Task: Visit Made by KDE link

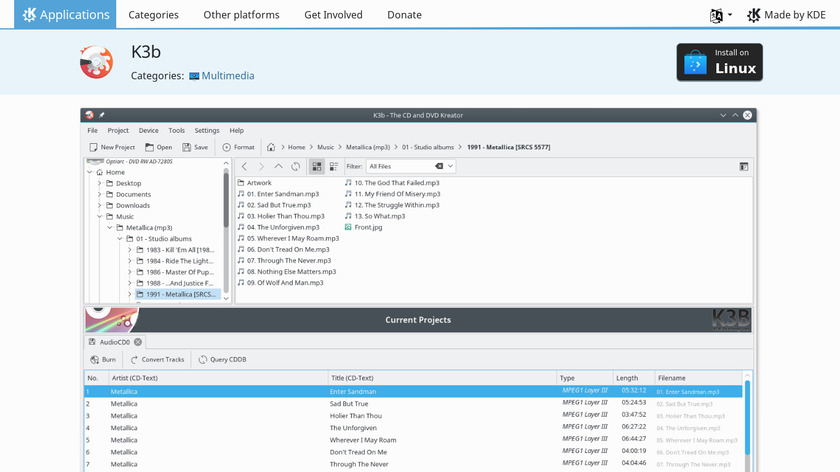Action: (786, 15)
